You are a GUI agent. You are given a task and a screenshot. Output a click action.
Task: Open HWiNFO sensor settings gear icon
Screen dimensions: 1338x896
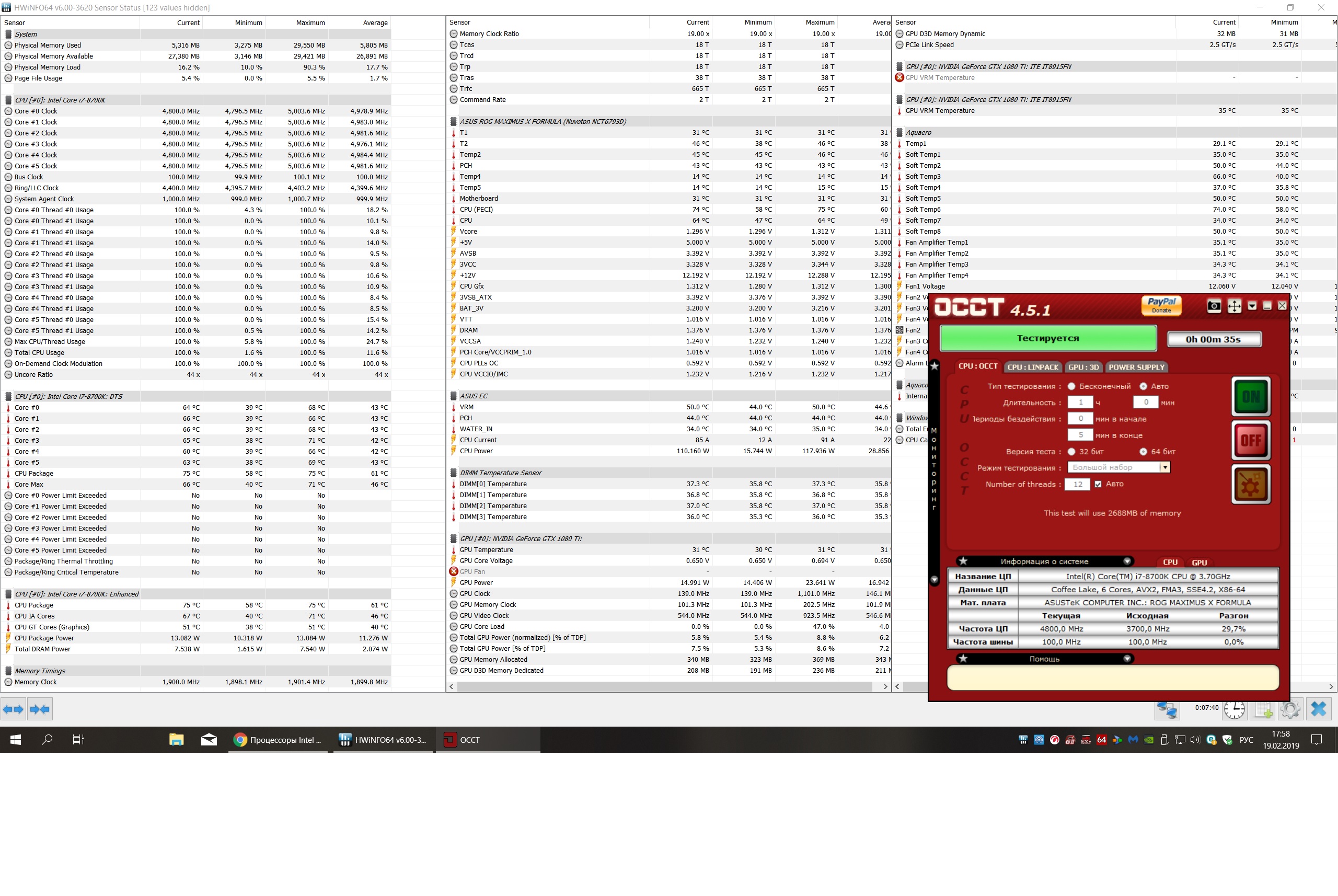(1290, 710)
